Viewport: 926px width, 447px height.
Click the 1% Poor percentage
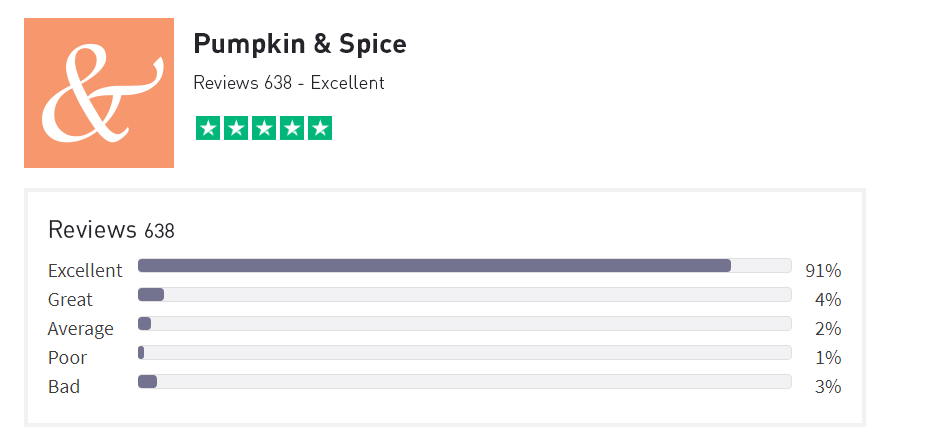click(828, 358)
